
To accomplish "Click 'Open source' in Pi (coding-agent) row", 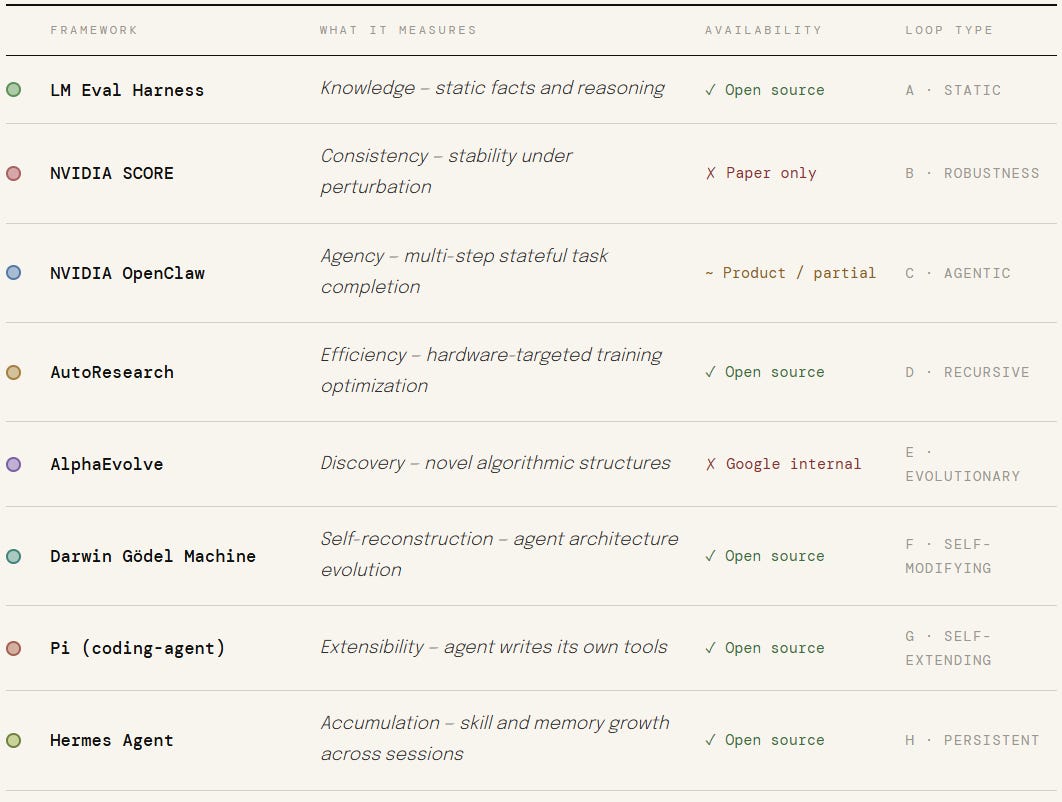I will tap(765, 648).
